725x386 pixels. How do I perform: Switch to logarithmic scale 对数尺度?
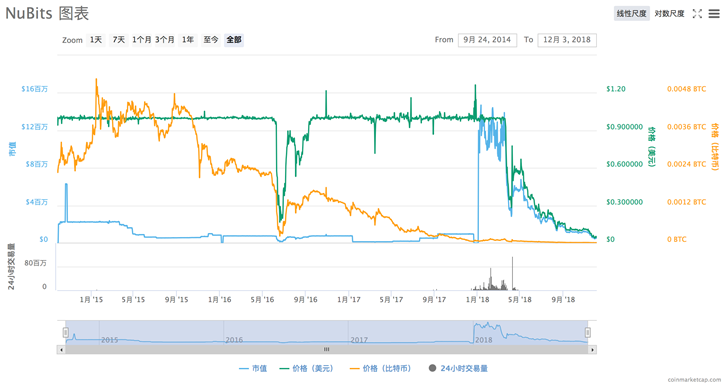[669, 13]
